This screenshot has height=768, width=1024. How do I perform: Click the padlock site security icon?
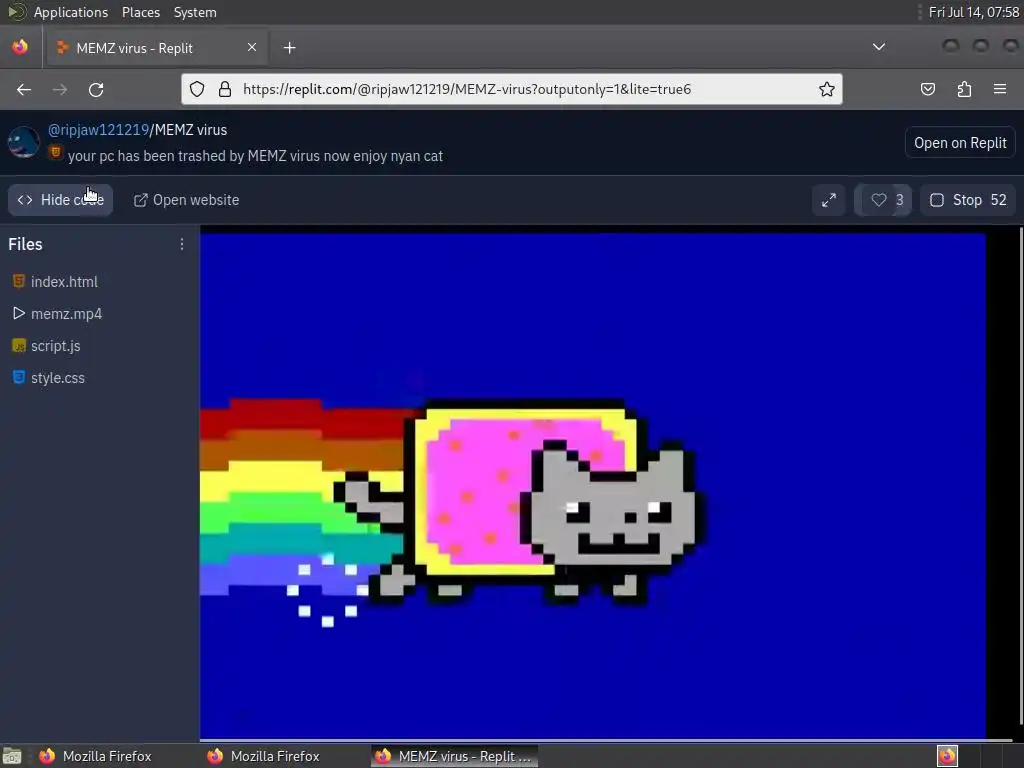point(225,89)
